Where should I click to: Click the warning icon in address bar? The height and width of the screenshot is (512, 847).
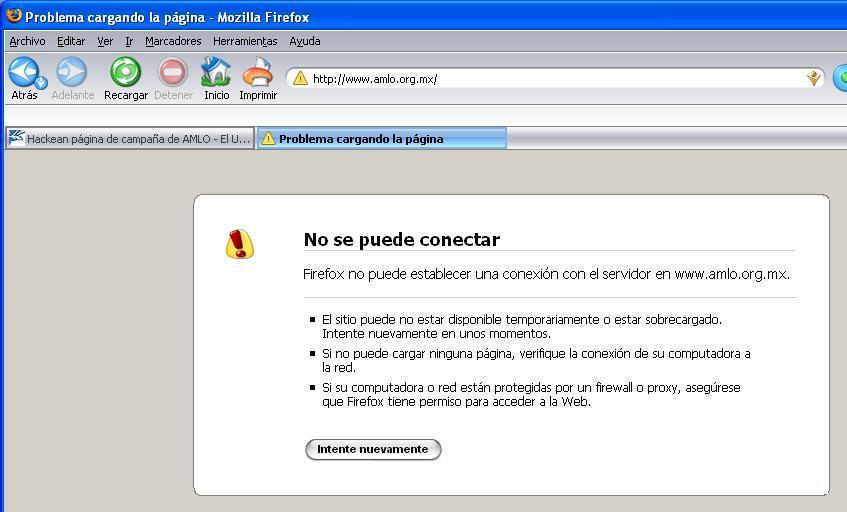pyautogui.click(x=300, y=79)
